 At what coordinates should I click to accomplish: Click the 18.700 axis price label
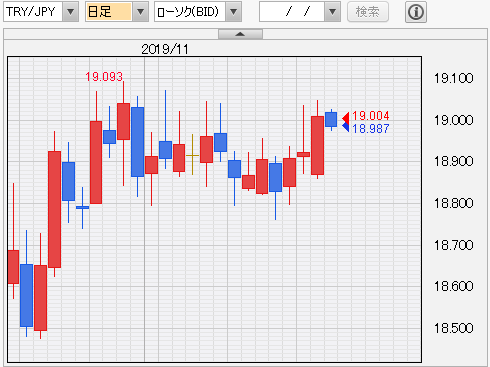click(453, 245)
